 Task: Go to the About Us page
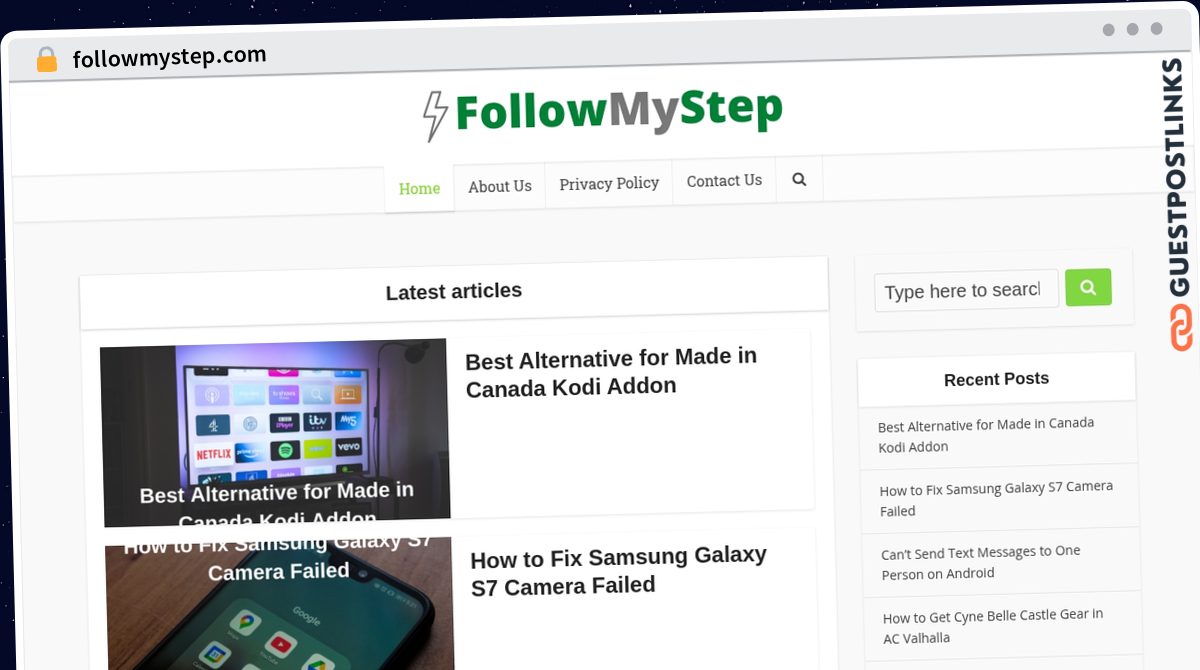[x=500, y=186]
